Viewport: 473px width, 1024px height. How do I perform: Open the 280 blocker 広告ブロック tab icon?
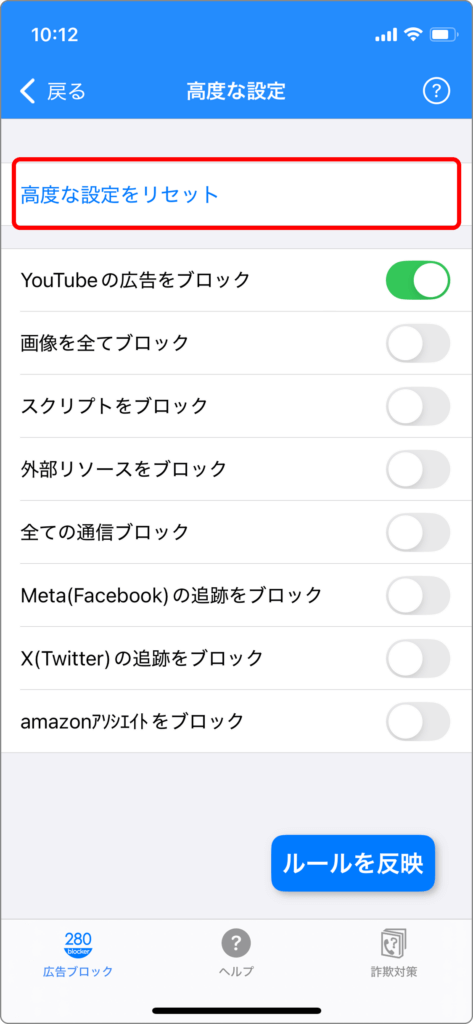pos(78,944)
